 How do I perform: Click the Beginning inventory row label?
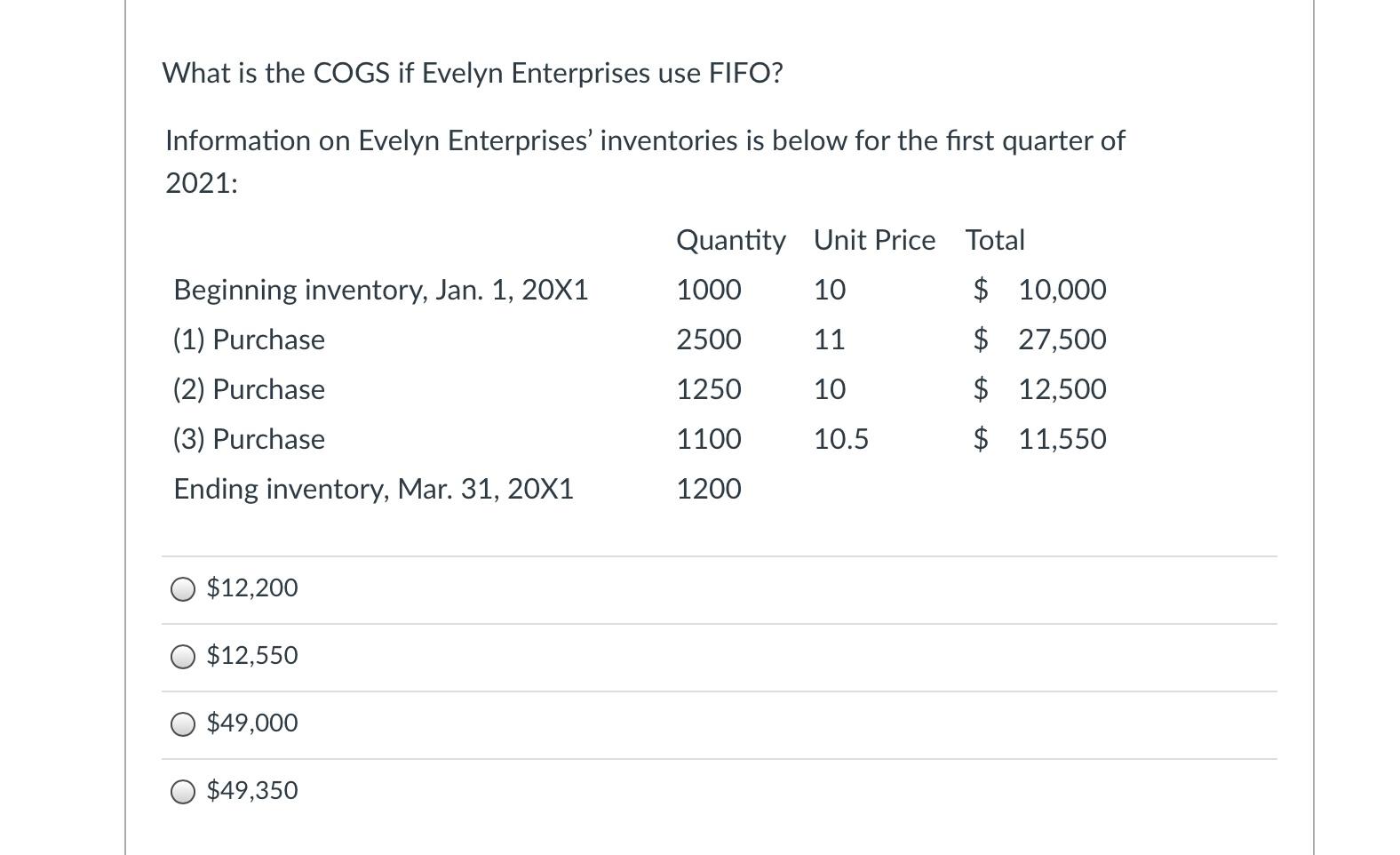(380, 289)
